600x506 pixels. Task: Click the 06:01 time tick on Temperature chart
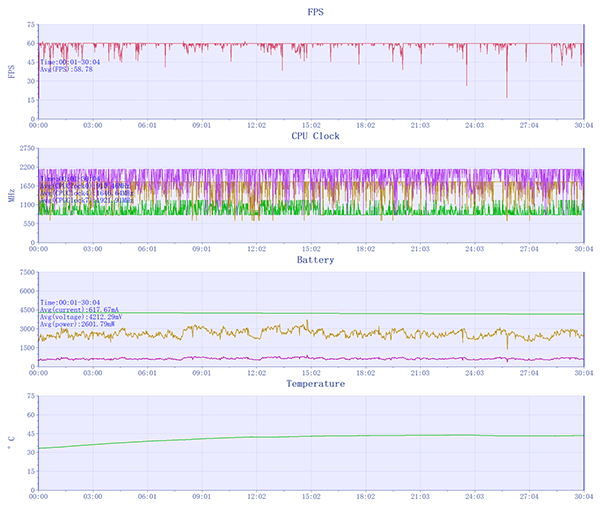pos(147,497)
